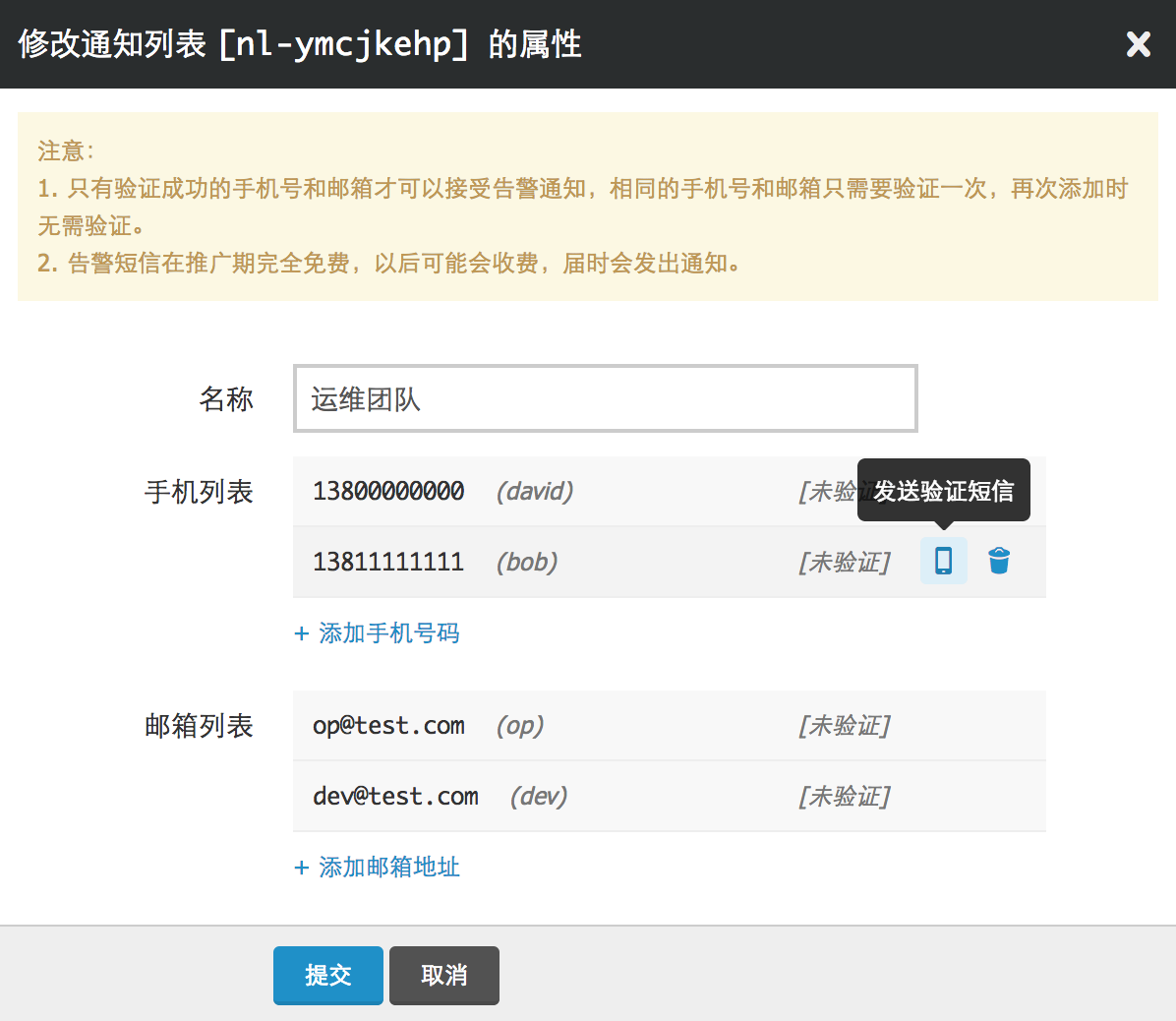Screen dimensions: 1176x1021
Task: Click the 名称 input field
Action: tap(605, 398)
